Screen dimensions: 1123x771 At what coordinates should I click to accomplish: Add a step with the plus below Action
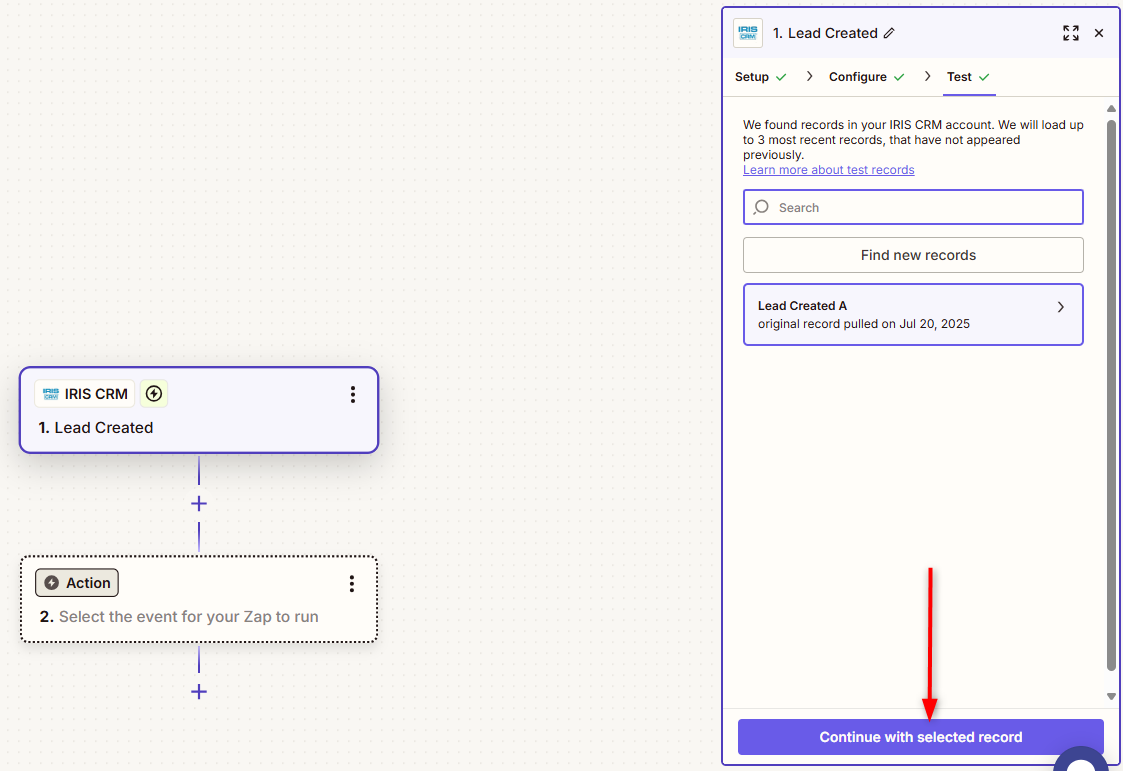pos(199,691)
